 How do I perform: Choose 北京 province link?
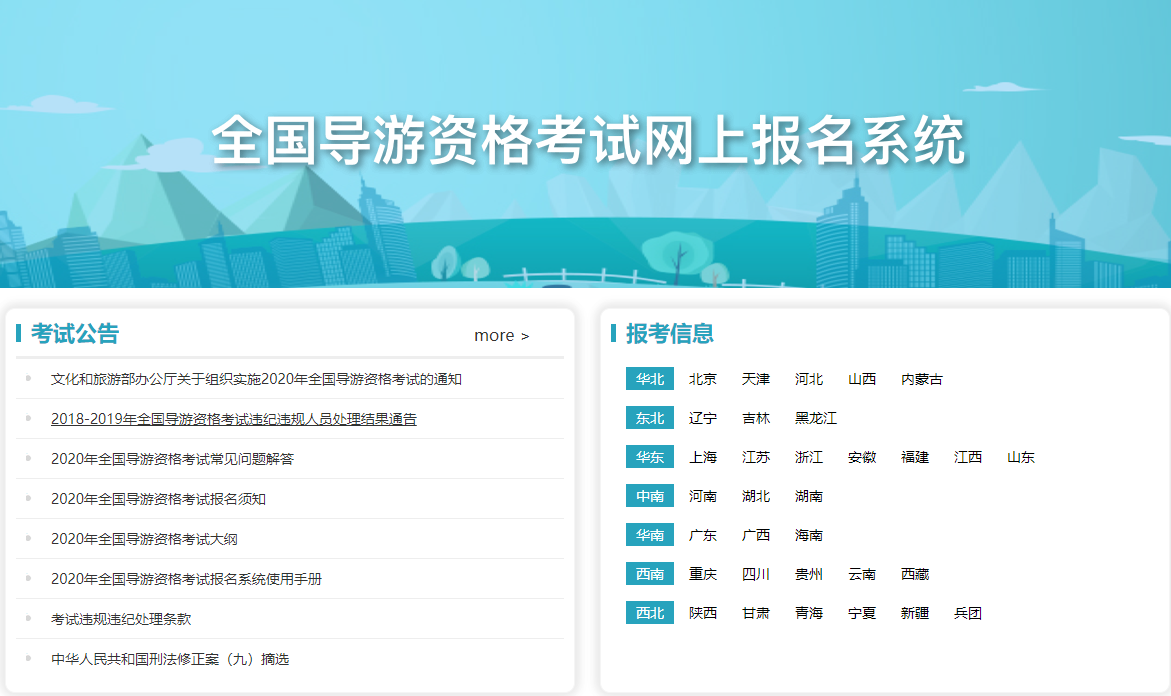[x=703, y=379]
